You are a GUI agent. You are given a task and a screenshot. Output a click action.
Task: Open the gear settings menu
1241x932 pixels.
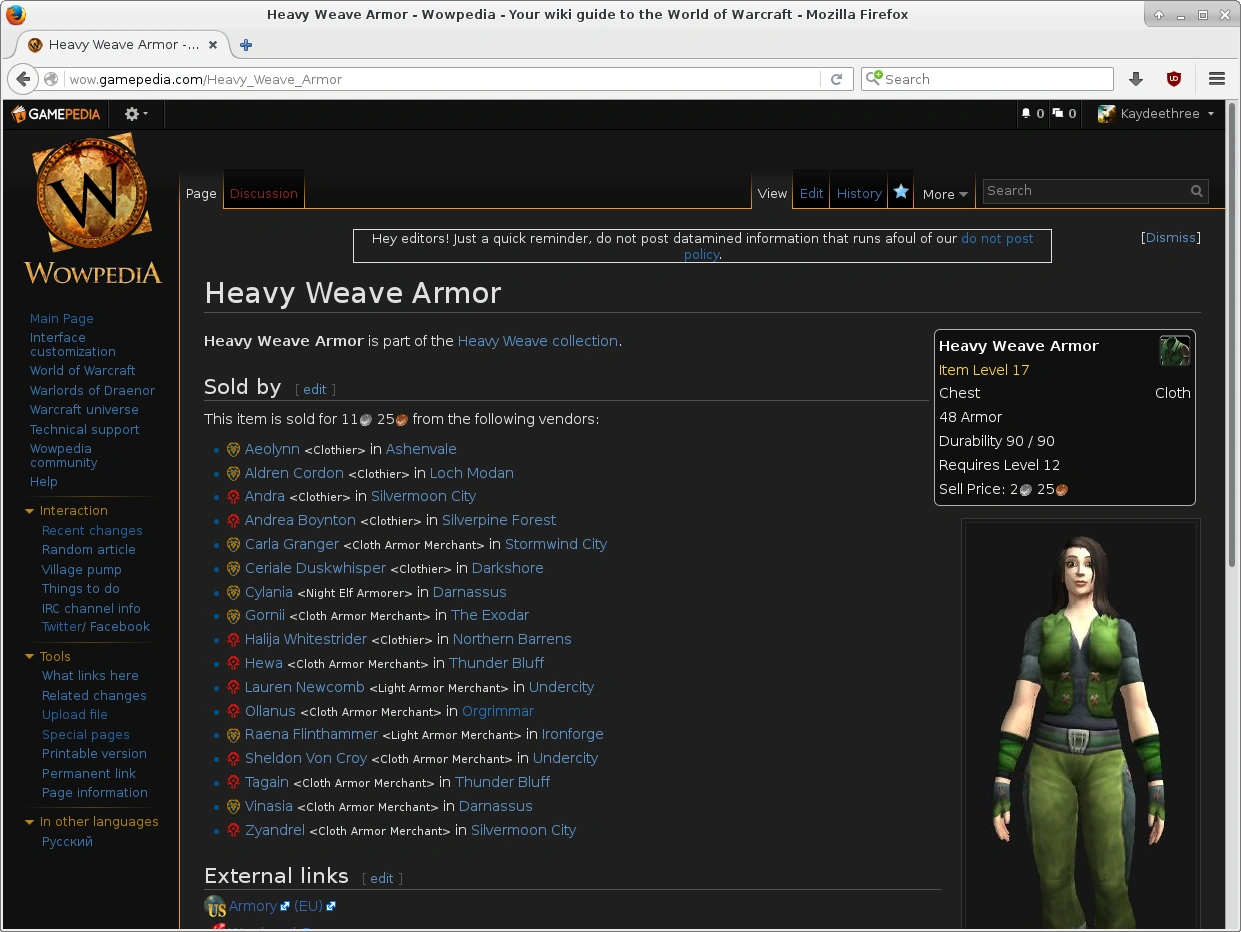136,114
